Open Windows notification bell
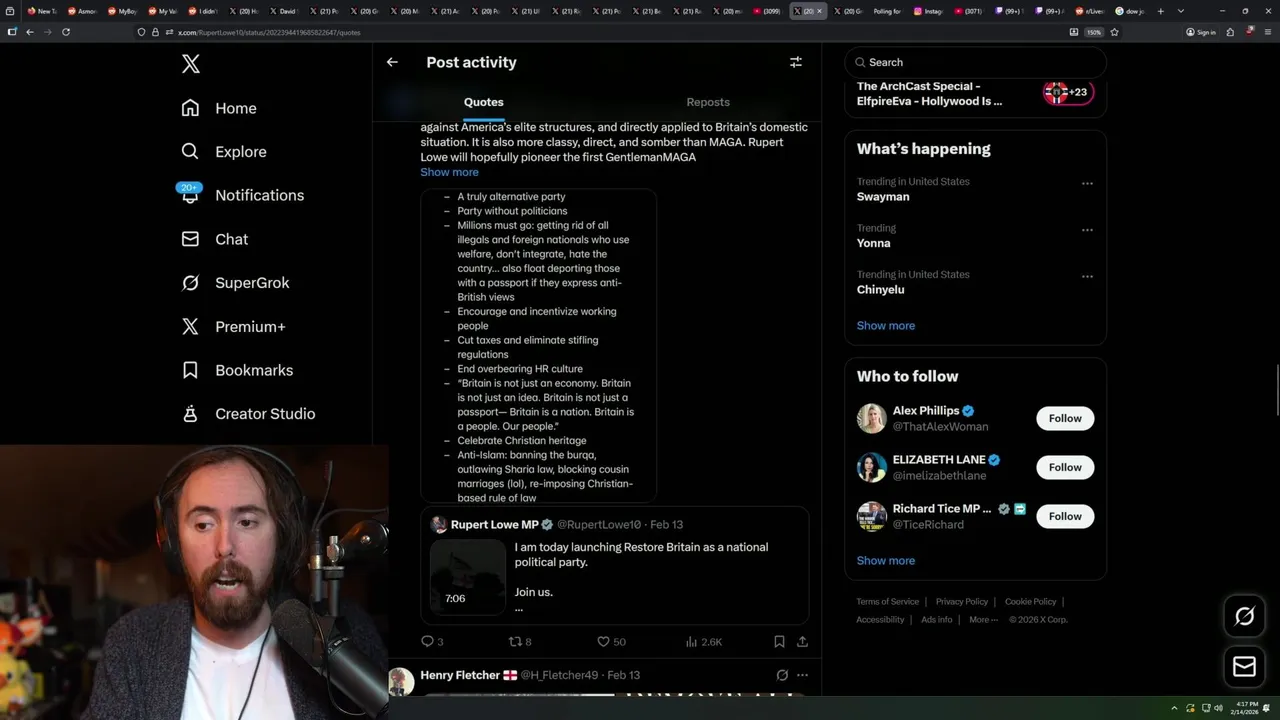The width and height of the screenshot is (1280, 720). (1267, 708)
